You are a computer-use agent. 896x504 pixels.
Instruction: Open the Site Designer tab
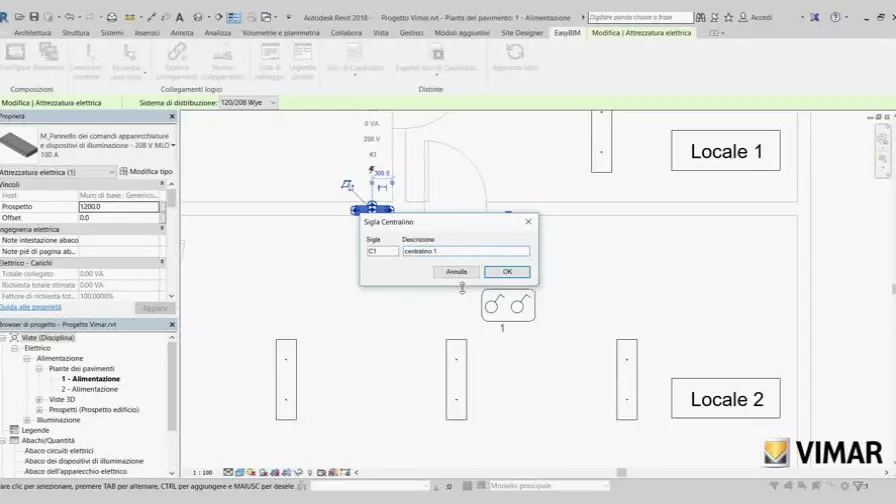(x=522, y=33)
